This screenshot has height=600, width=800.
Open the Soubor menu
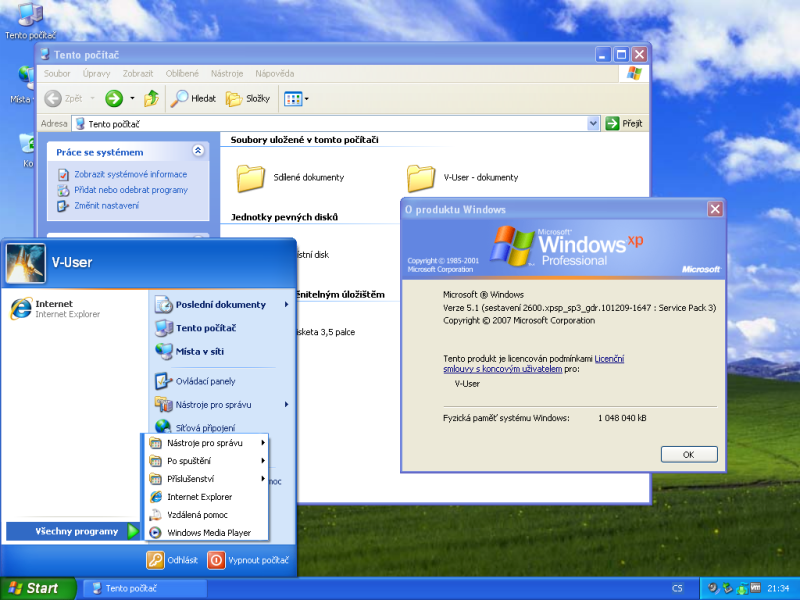tap(57, 73)
